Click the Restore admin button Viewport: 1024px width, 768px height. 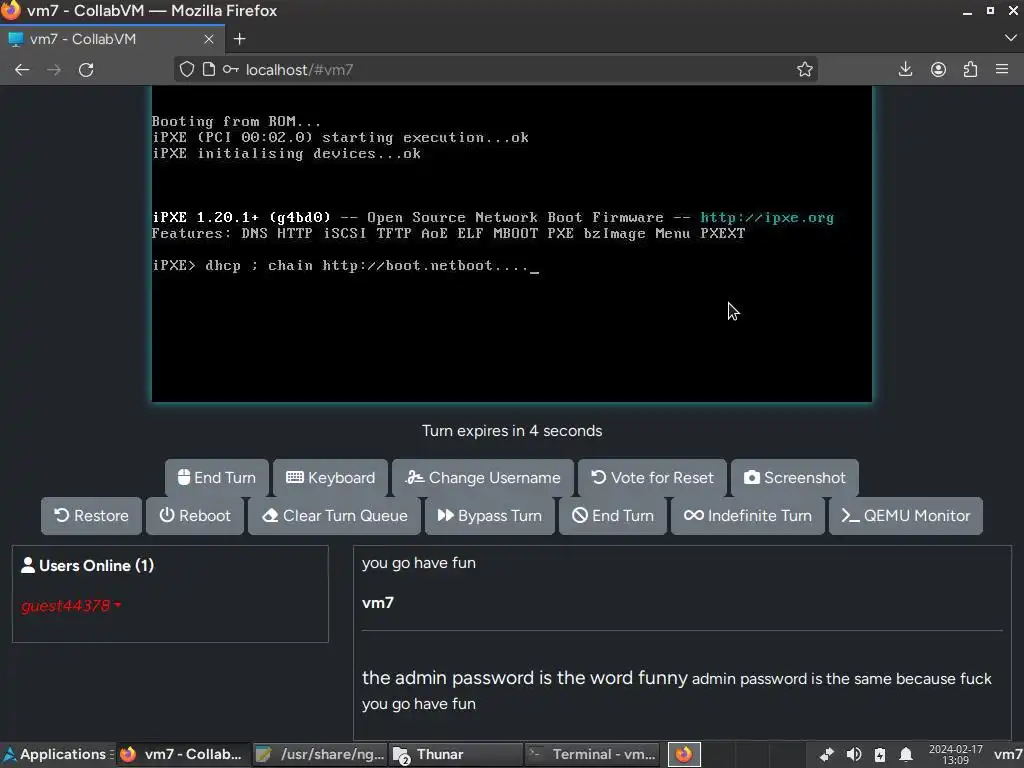coord(91,516)
